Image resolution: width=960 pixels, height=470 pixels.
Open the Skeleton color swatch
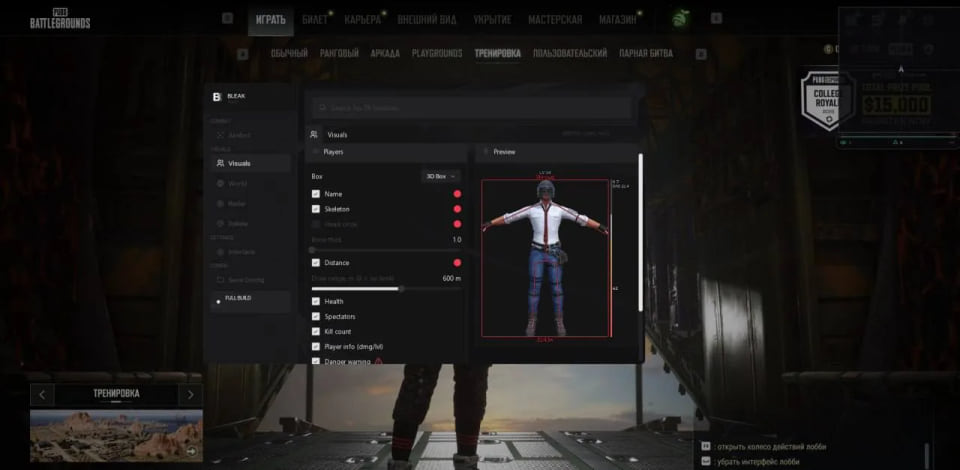tap(457, 209)
